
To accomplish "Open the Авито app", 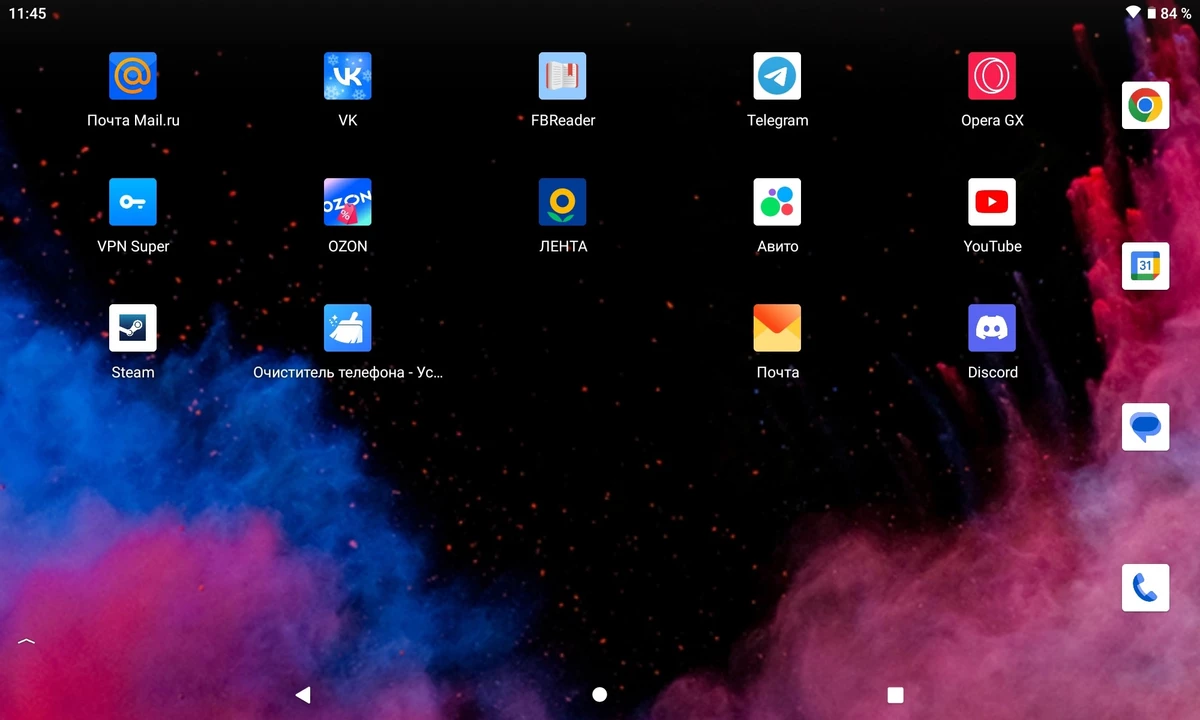I will tap(778, 203).
